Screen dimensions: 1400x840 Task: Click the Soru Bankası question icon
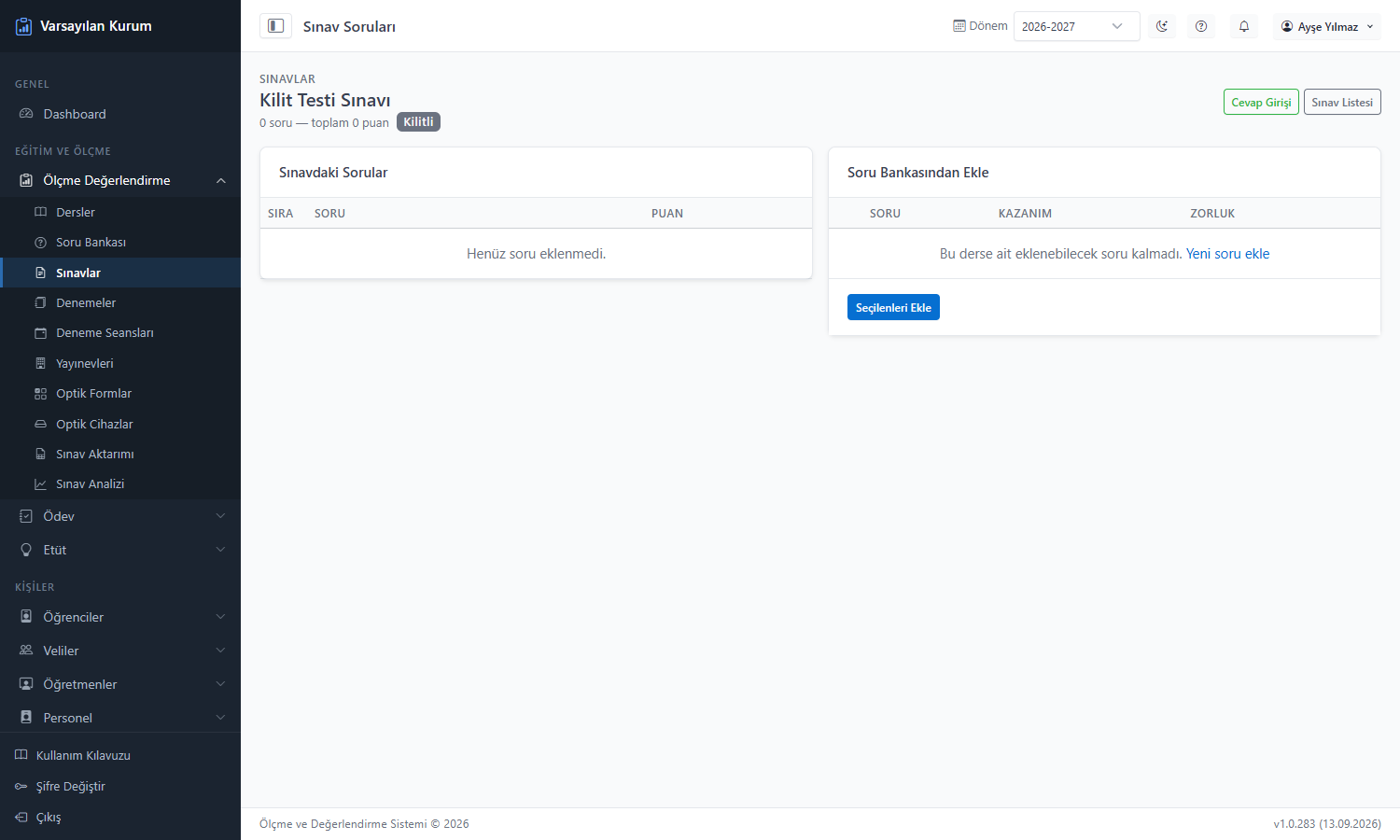coord(40,243)
